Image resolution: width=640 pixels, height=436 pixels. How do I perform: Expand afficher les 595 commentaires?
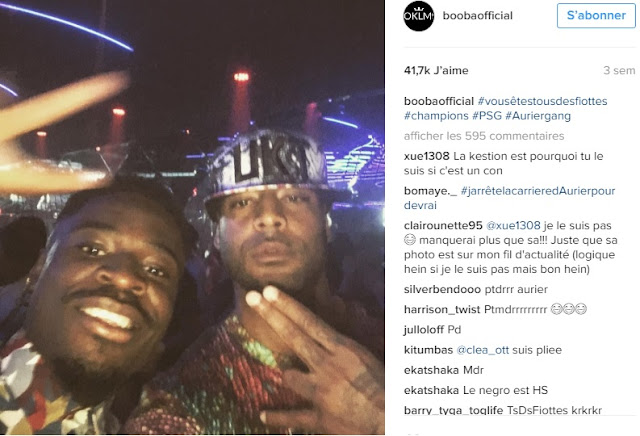(x=484, y=136)
